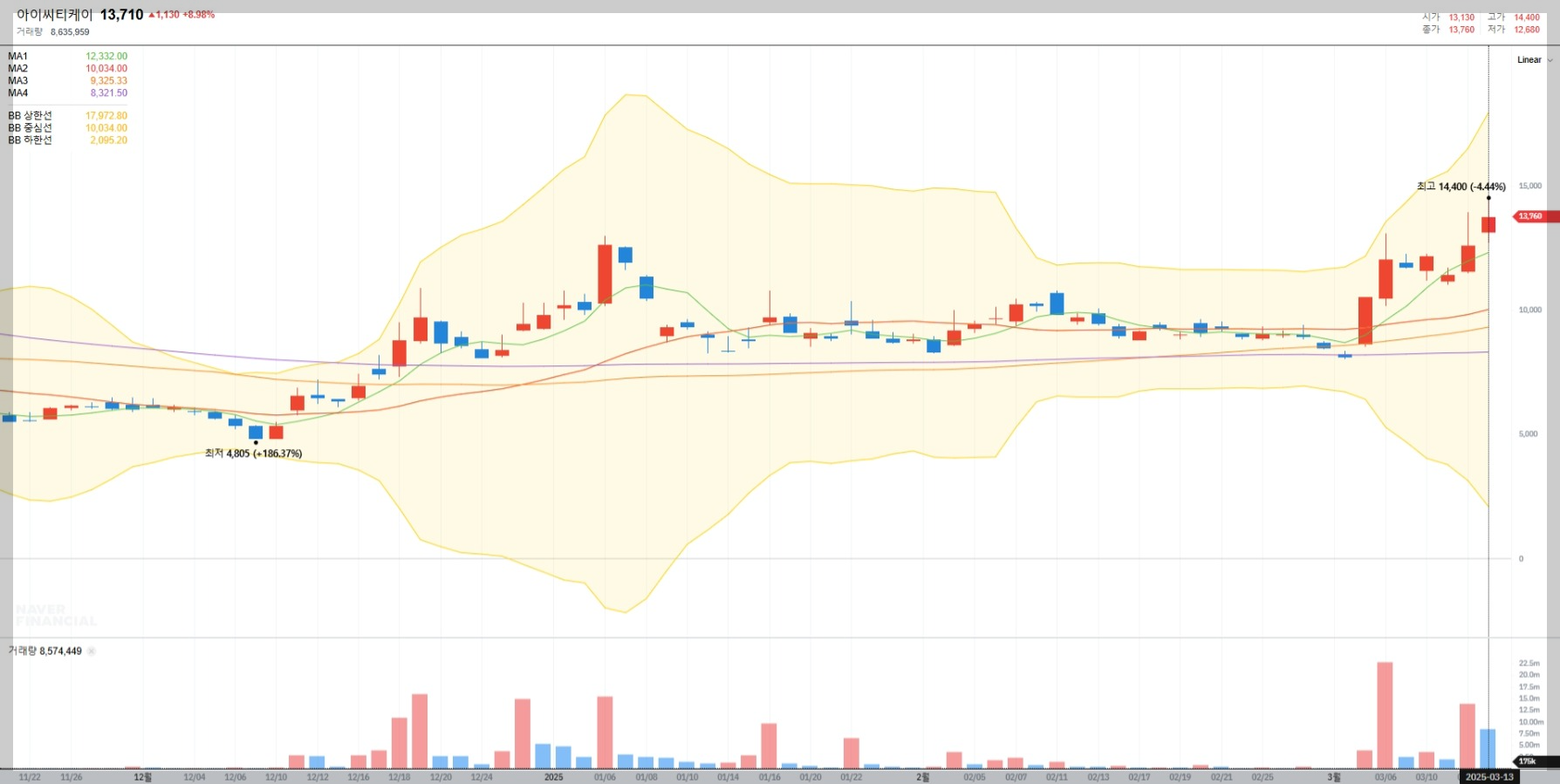Viewport: 1560px width, 784px height.
Task: Select the MA3 legend entry
Action: coord(17,81)
